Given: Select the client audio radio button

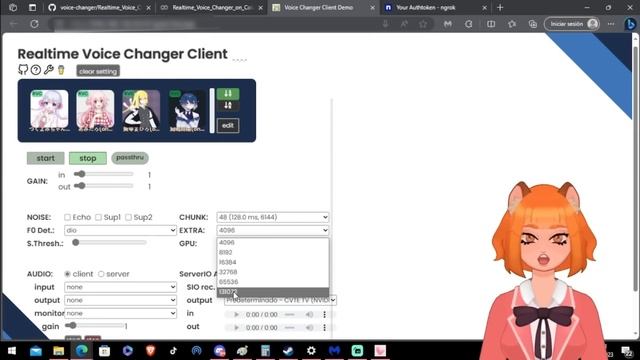Looking at the screenshot, I should [x=67, y=274].
